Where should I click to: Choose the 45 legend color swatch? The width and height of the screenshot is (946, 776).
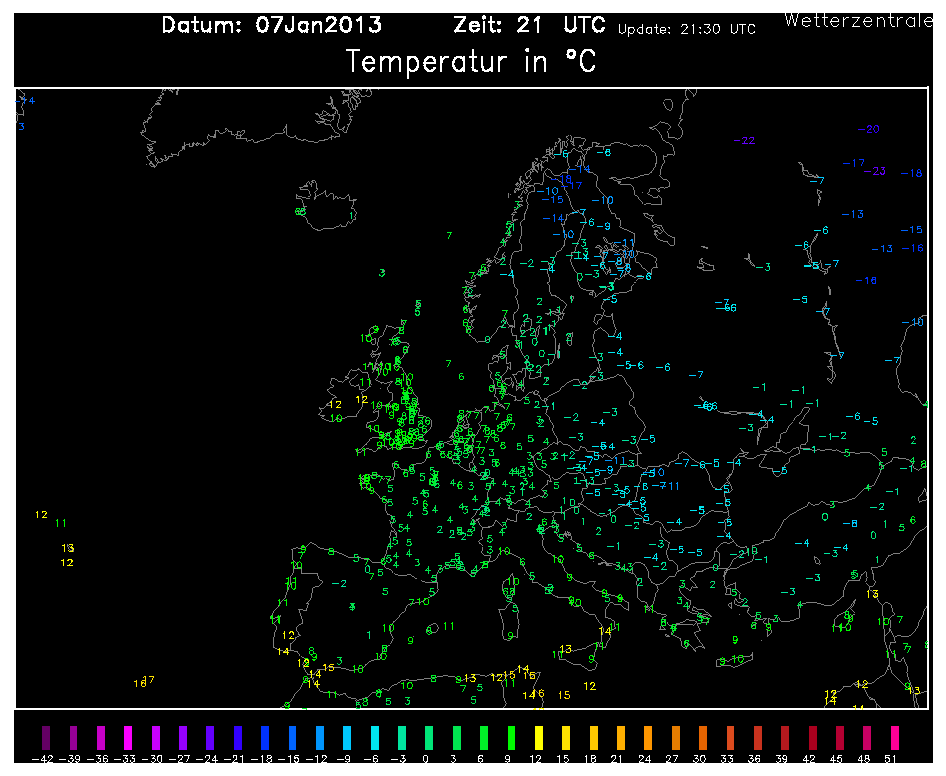pyautogui.click(x=840, y=737)
